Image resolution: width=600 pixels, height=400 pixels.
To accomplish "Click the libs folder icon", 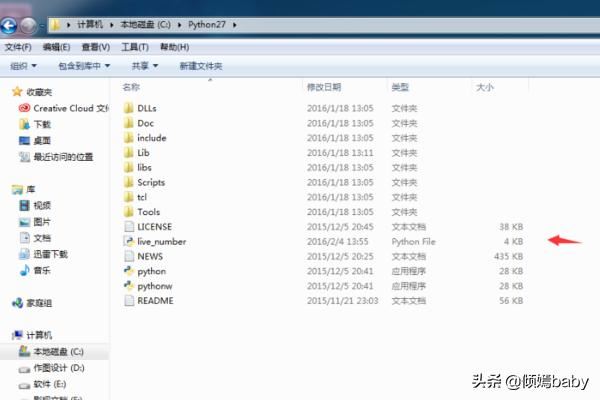I will 129,167.
